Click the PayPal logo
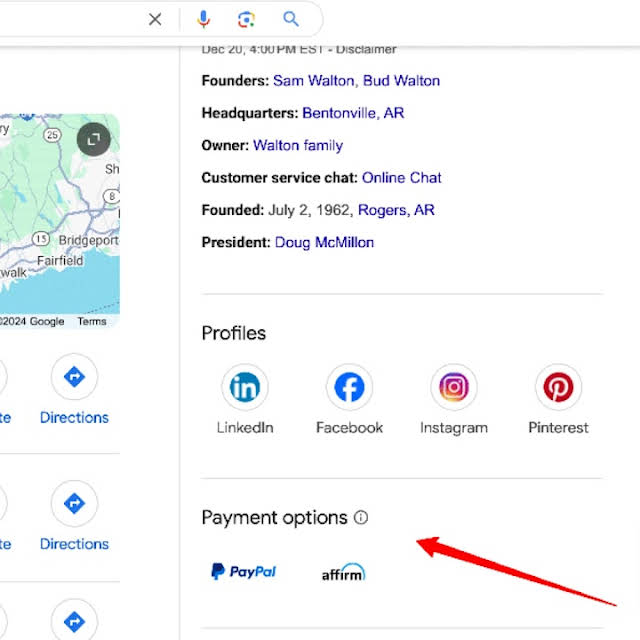This screenshot has width=640, height=640. (244, 571)
